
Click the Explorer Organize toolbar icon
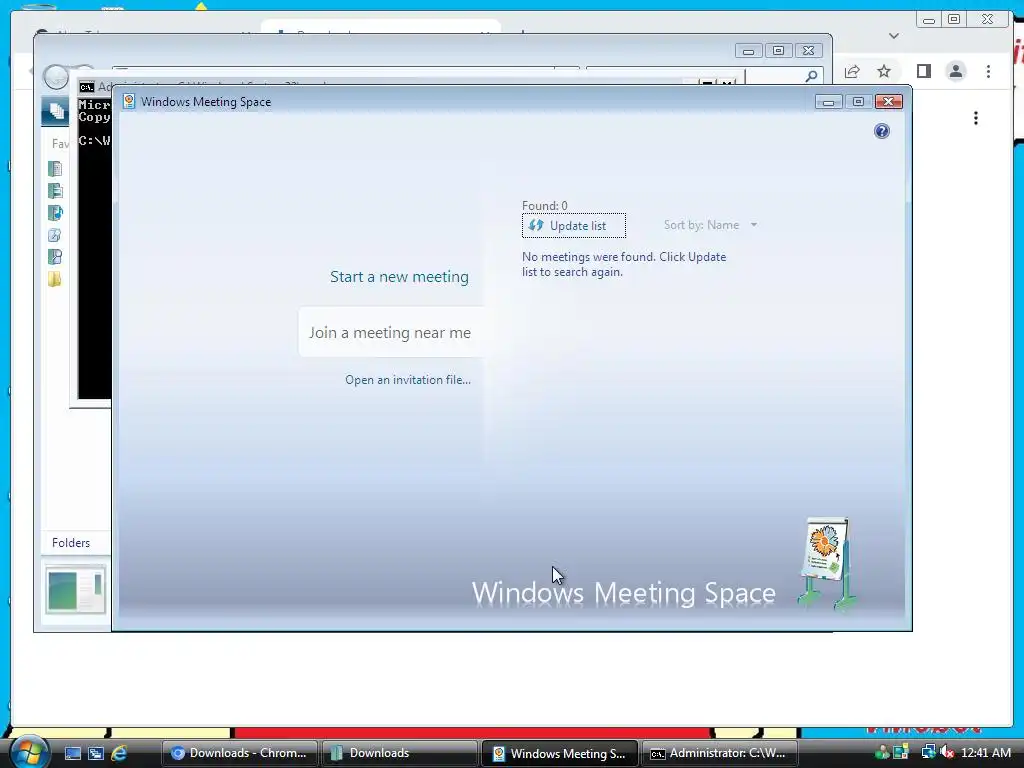coord(55,110)
